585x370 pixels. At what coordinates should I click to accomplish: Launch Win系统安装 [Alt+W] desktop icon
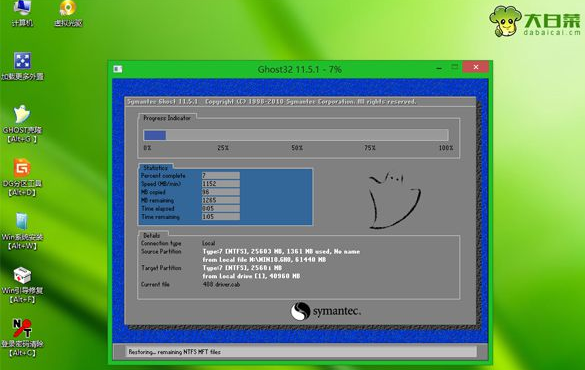tap(22, 231)
